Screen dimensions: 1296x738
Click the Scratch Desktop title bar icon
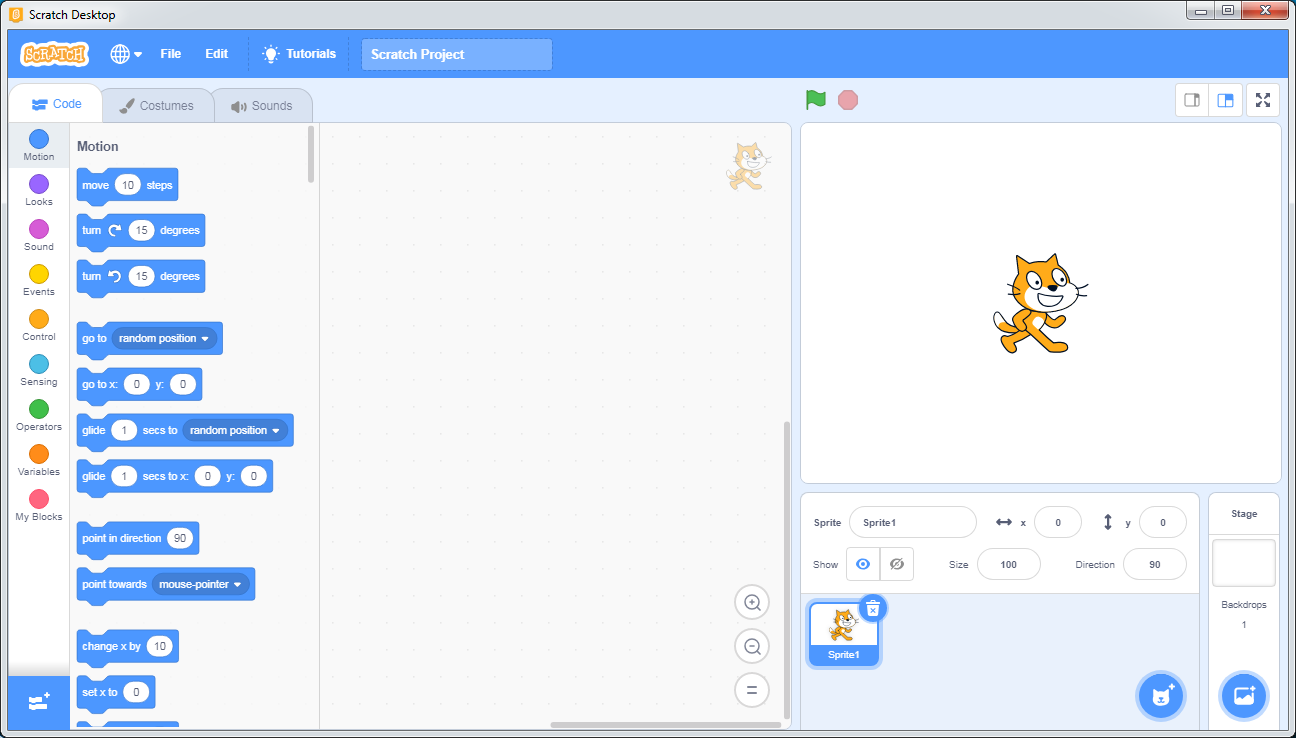click(15, 14)
